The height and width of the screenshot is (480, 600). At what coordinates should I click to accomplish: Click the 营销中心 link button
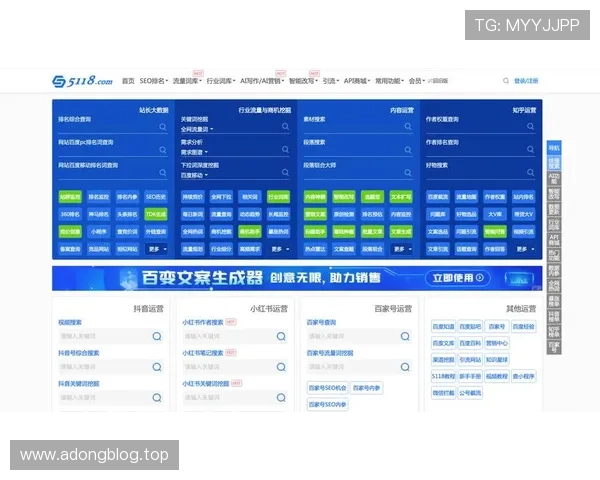pos(497,343)
